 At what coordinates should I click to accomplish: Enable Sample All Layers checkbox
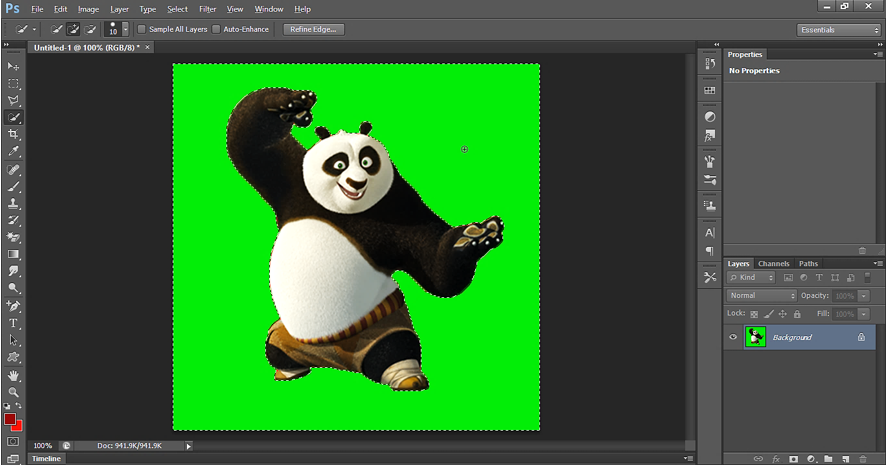pyautogui.click(x=142, y=29)
